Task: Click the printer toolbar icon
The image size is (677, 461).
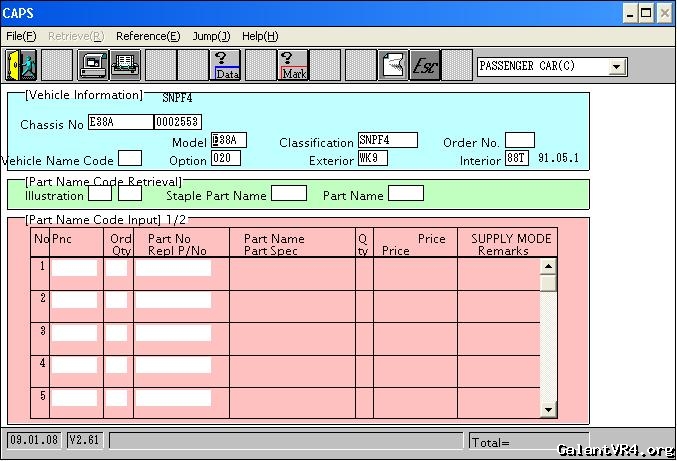Action: (x=125, y=66)
